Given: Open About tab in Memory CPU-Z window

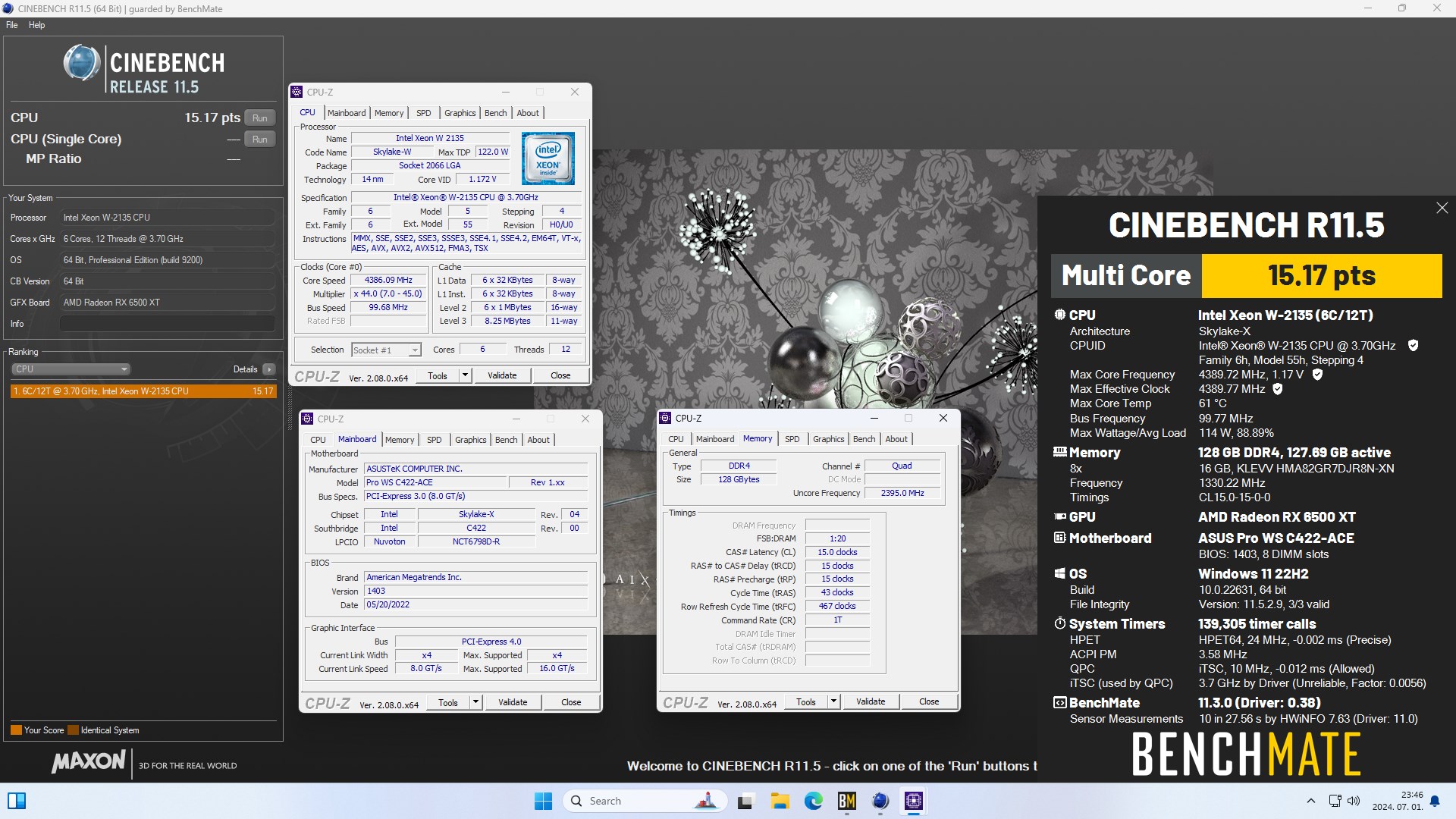Looking at the screenshot, I should [x=896, y=439].
